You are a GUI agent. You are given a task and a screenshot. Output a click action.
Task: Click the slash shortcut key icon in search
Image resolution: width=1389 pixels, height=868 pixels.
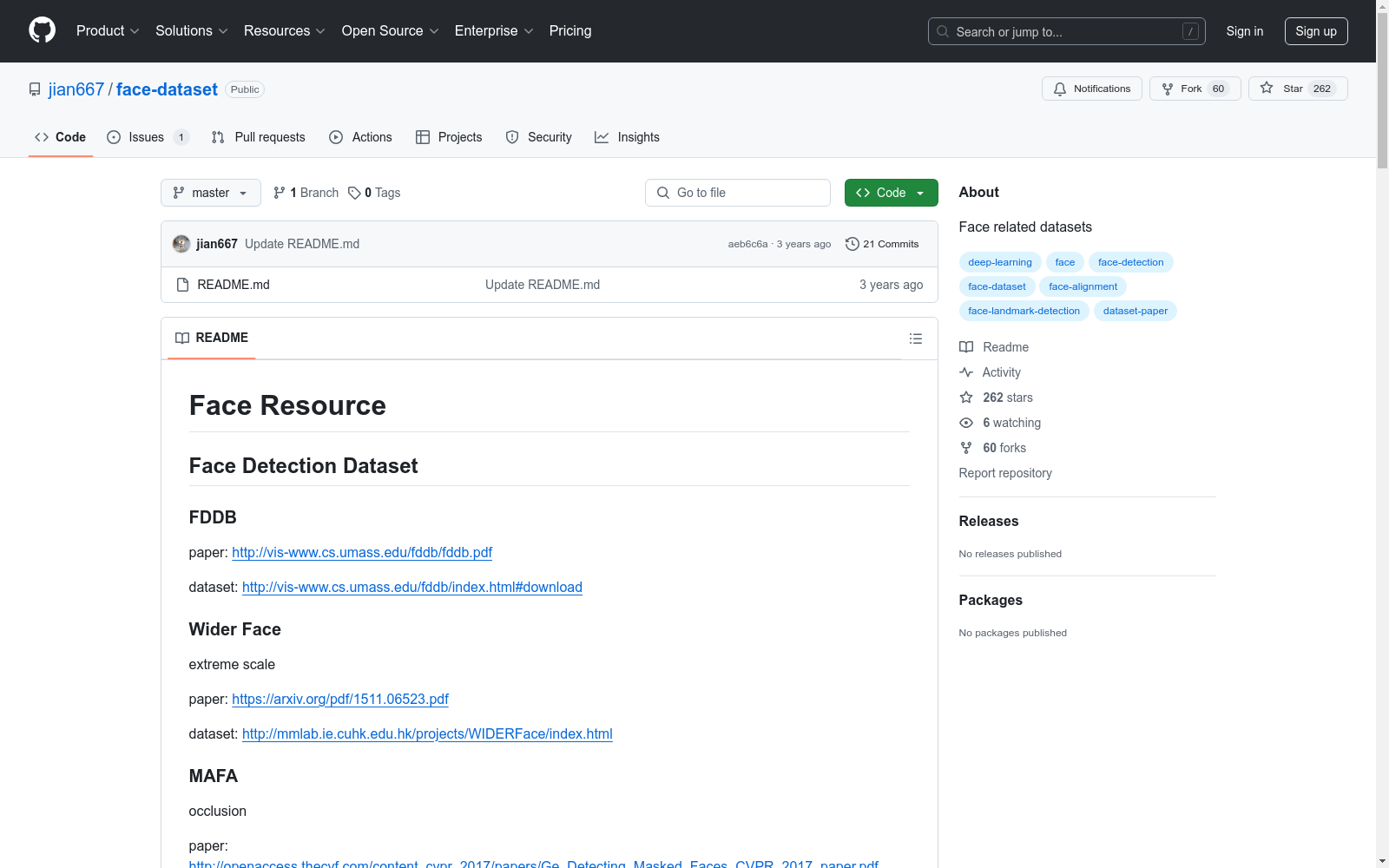(1190, 31)
